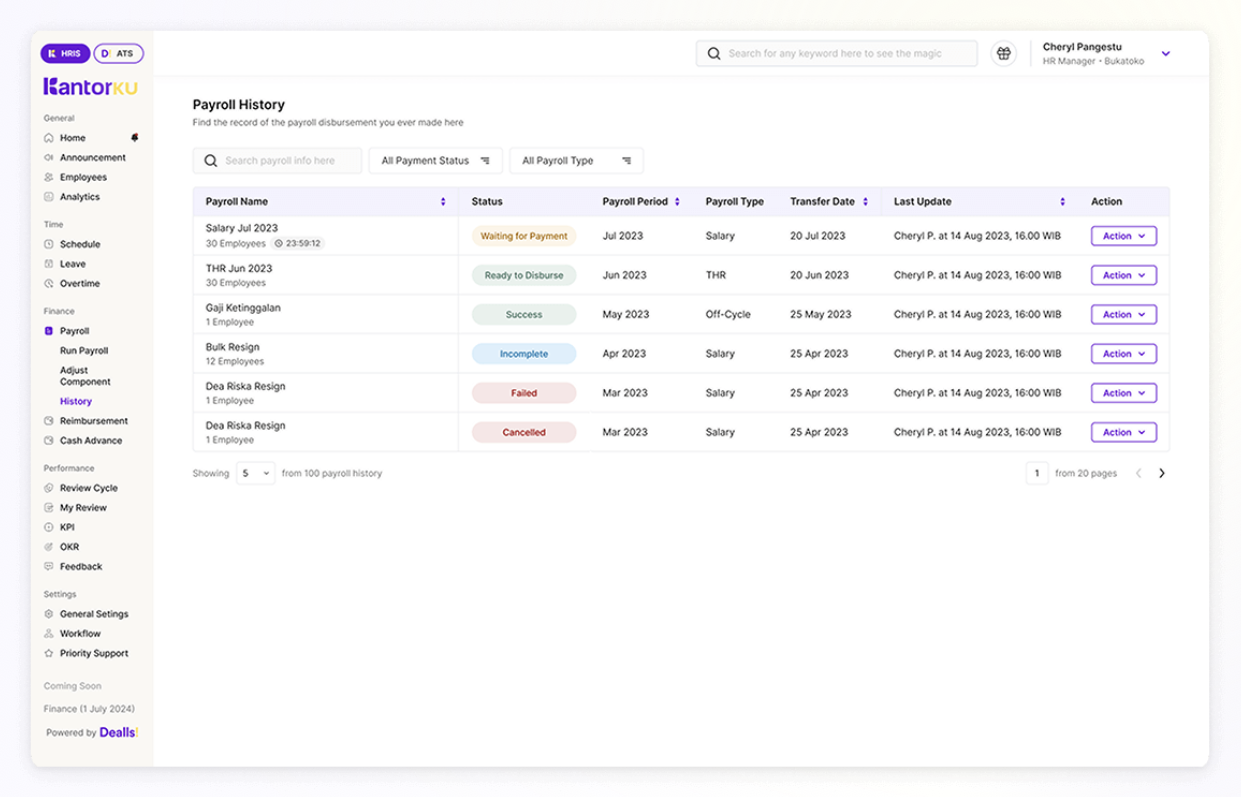Click the Employees icon in sidebar
Image resolution: width=1241 pixels, height=797 pixels.
click(49, 177)
